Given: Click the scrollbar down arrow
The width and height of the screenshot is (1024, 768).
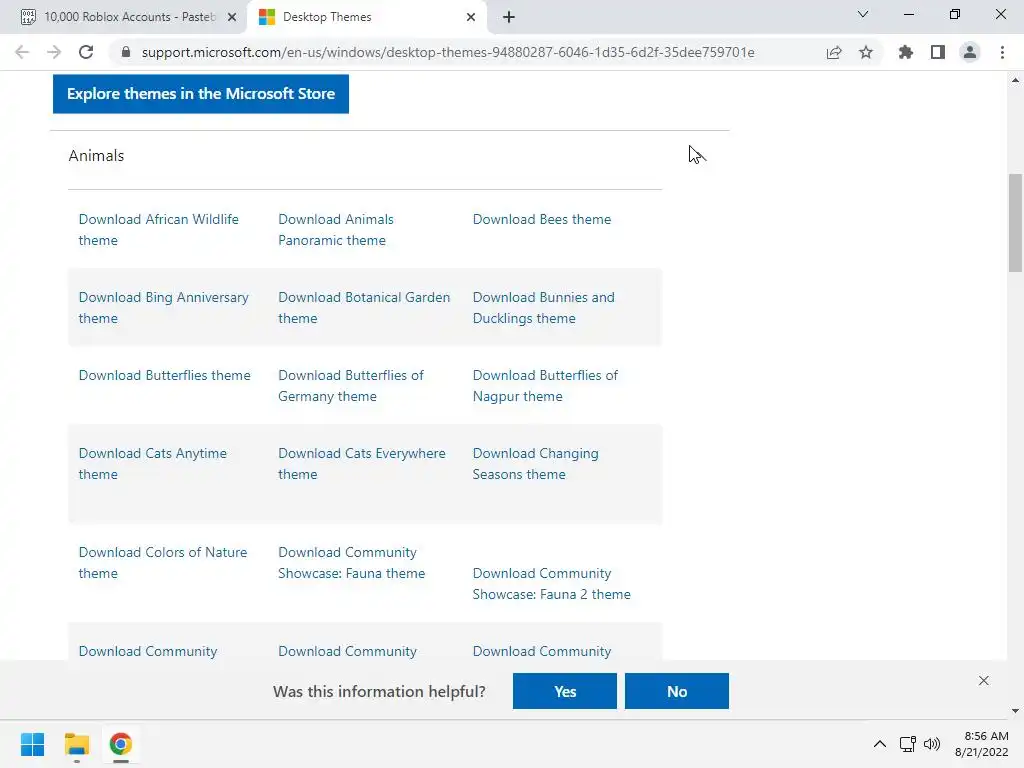Looking at the screenshot, I should pos(1015,711).
